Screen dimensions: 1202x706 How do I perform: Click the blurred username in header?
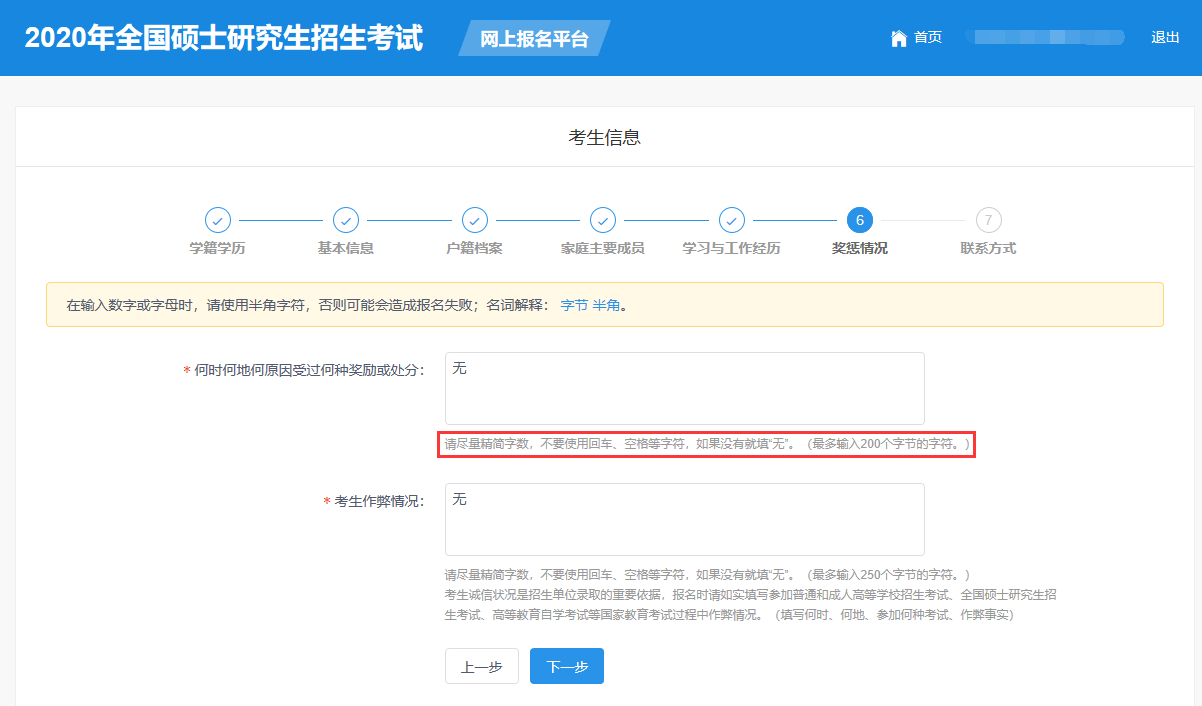coord(1045,38)
